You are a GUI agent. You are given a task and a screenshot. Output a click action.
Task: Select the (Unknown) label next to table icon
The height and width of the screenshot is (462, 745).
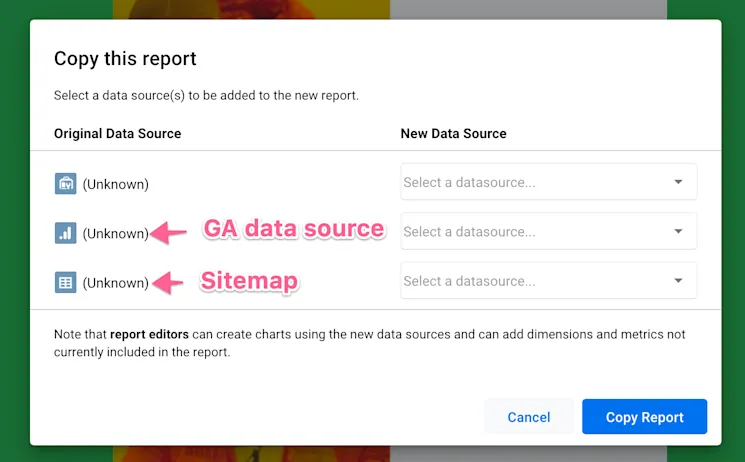[115, 283]
